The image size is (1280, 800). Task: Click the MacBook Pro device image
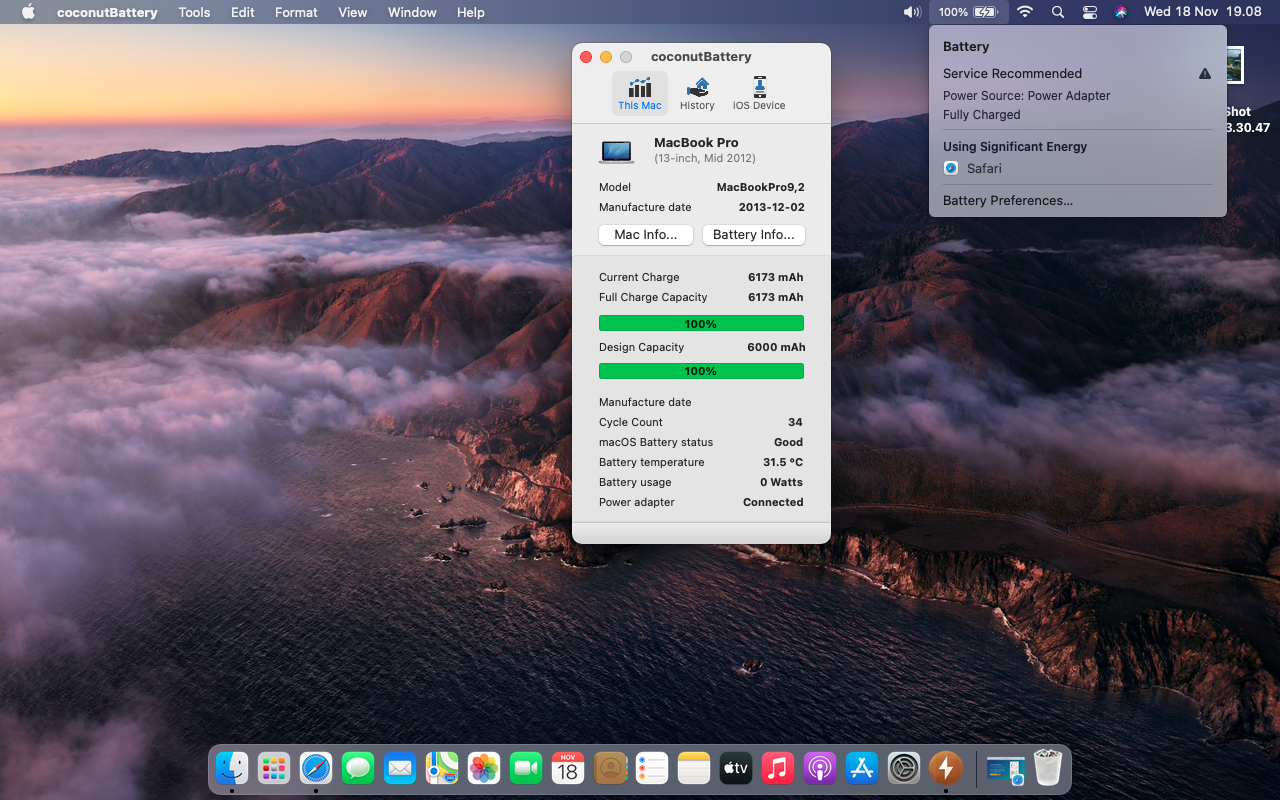coord(616,151)
